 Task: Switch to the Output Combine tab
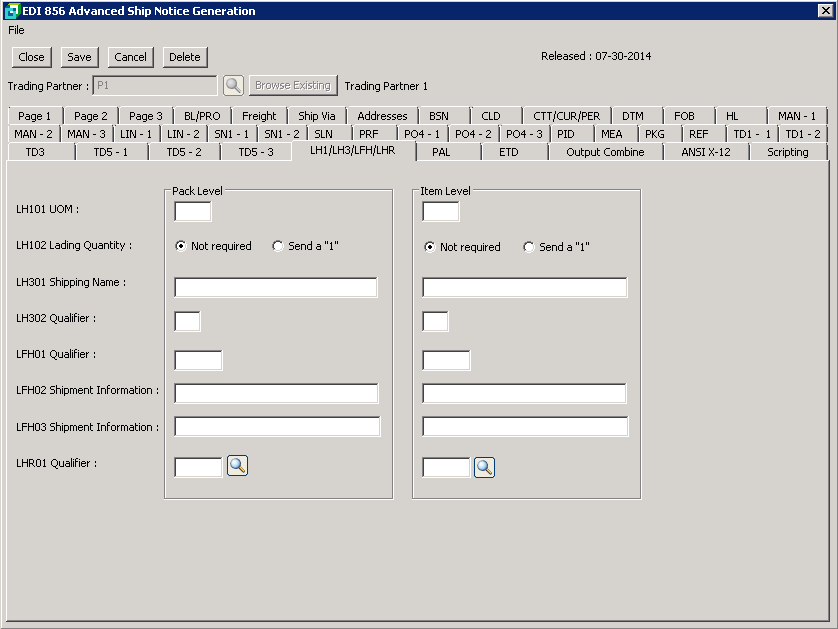[604, 152]
